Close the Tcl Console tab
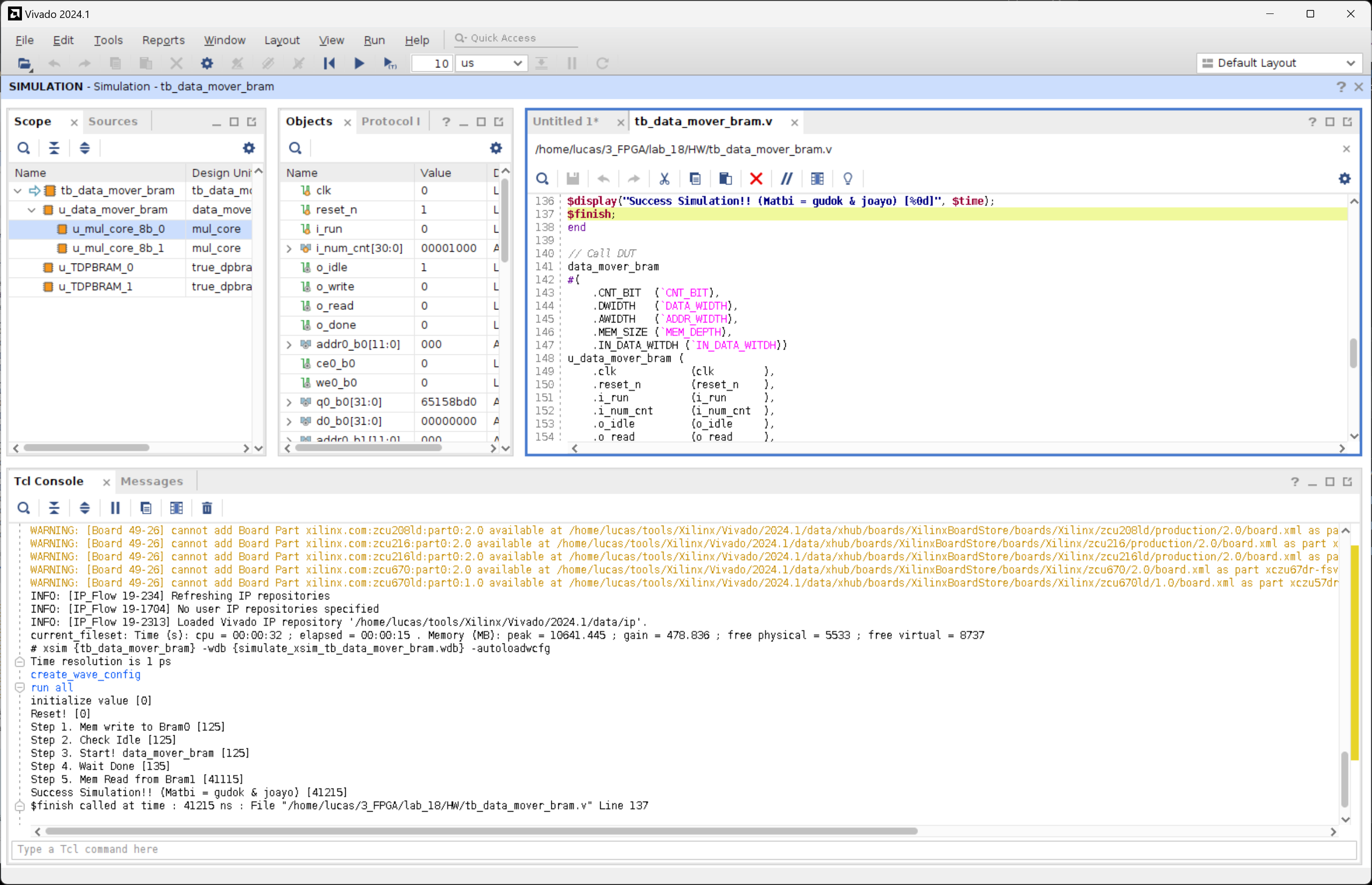 [x=106, y=482]
